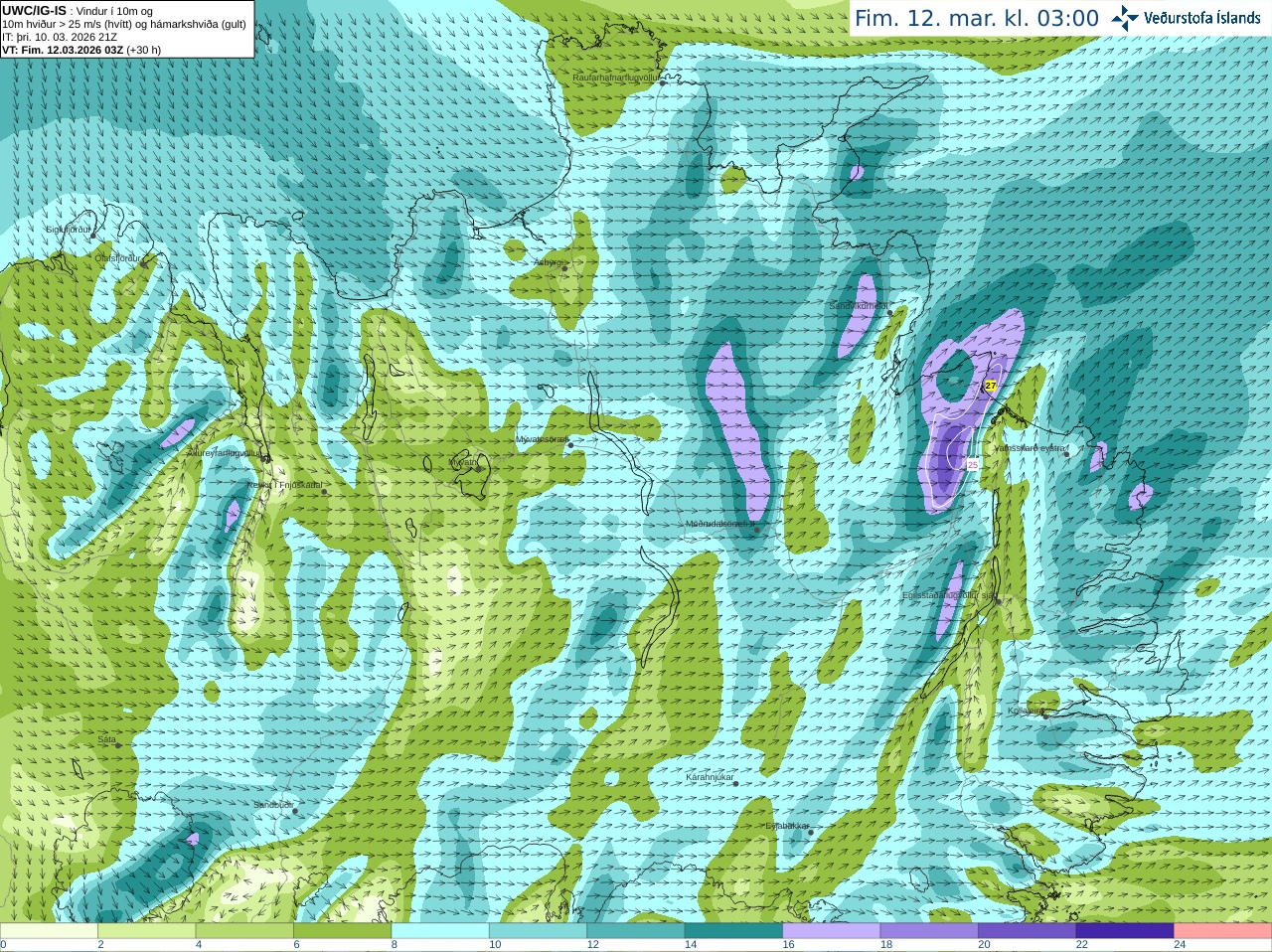Screen dimensions: 1272x952
Task: Click the Fim. 12. mar. kl. 03:00 title
Action: point(977,18)
